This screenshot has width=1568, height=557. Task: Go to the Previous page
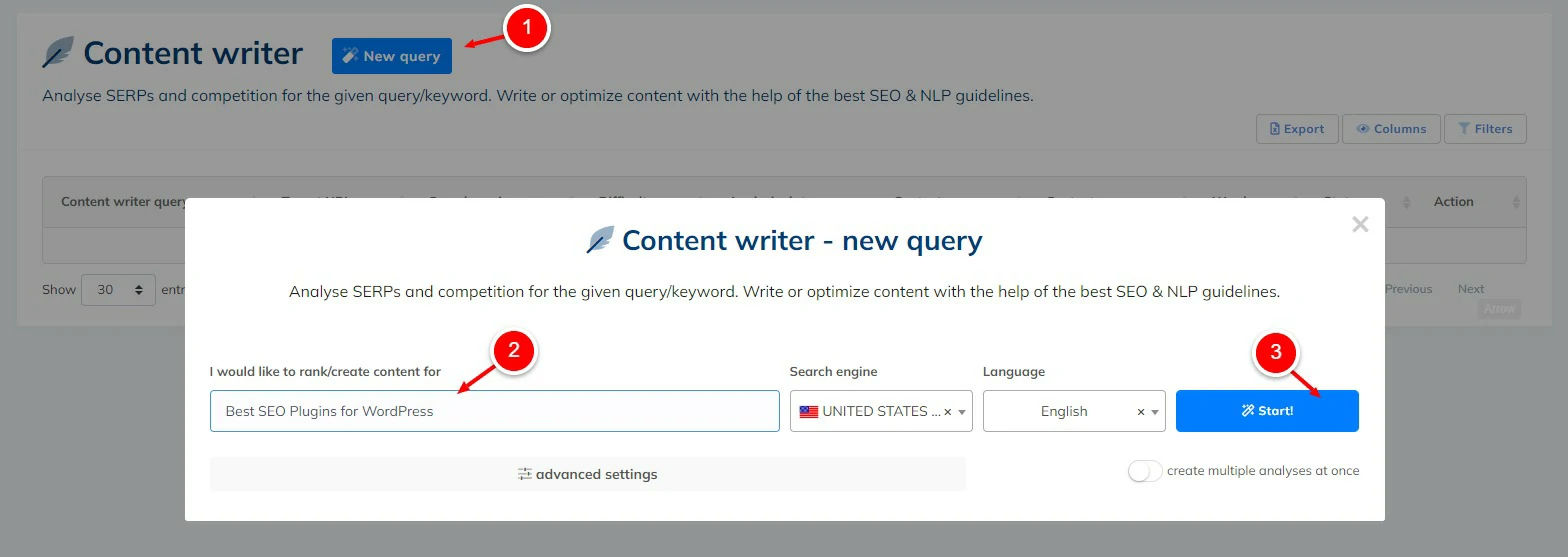pos(1408,289)
